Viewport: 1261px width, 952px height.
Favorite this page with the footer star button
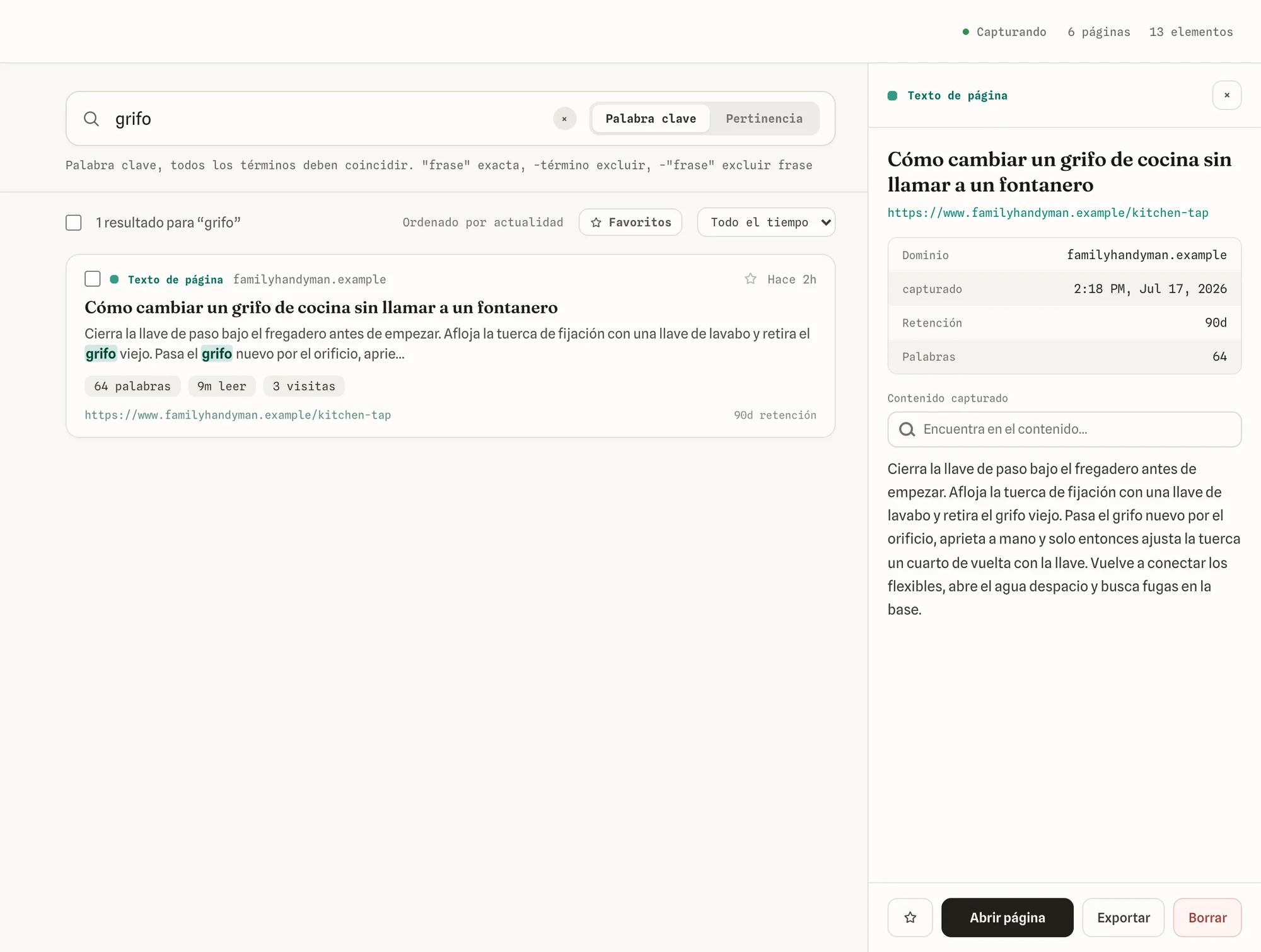[x=910, y=917]
